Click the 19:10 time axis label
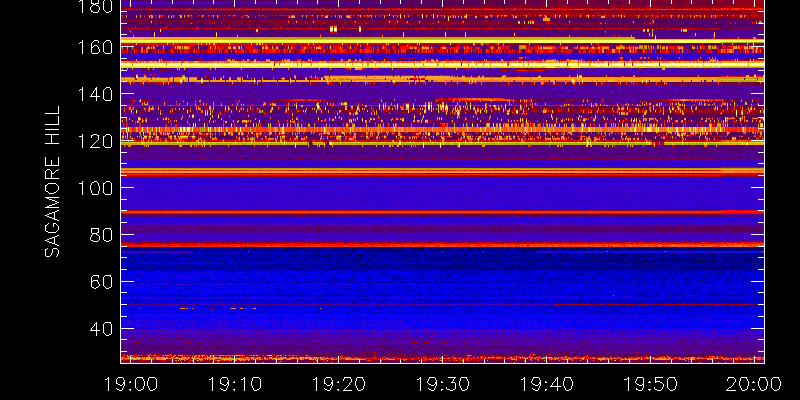800x400 pixels. pyautogui.click(x=235, y=384)
